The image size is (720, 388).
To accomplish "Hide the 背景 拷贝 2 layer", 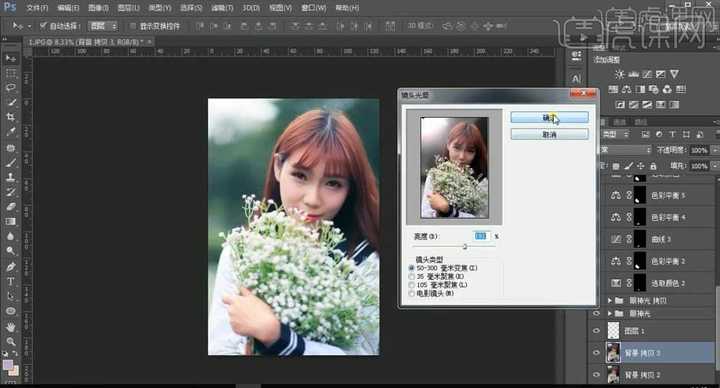I will 596,375.
